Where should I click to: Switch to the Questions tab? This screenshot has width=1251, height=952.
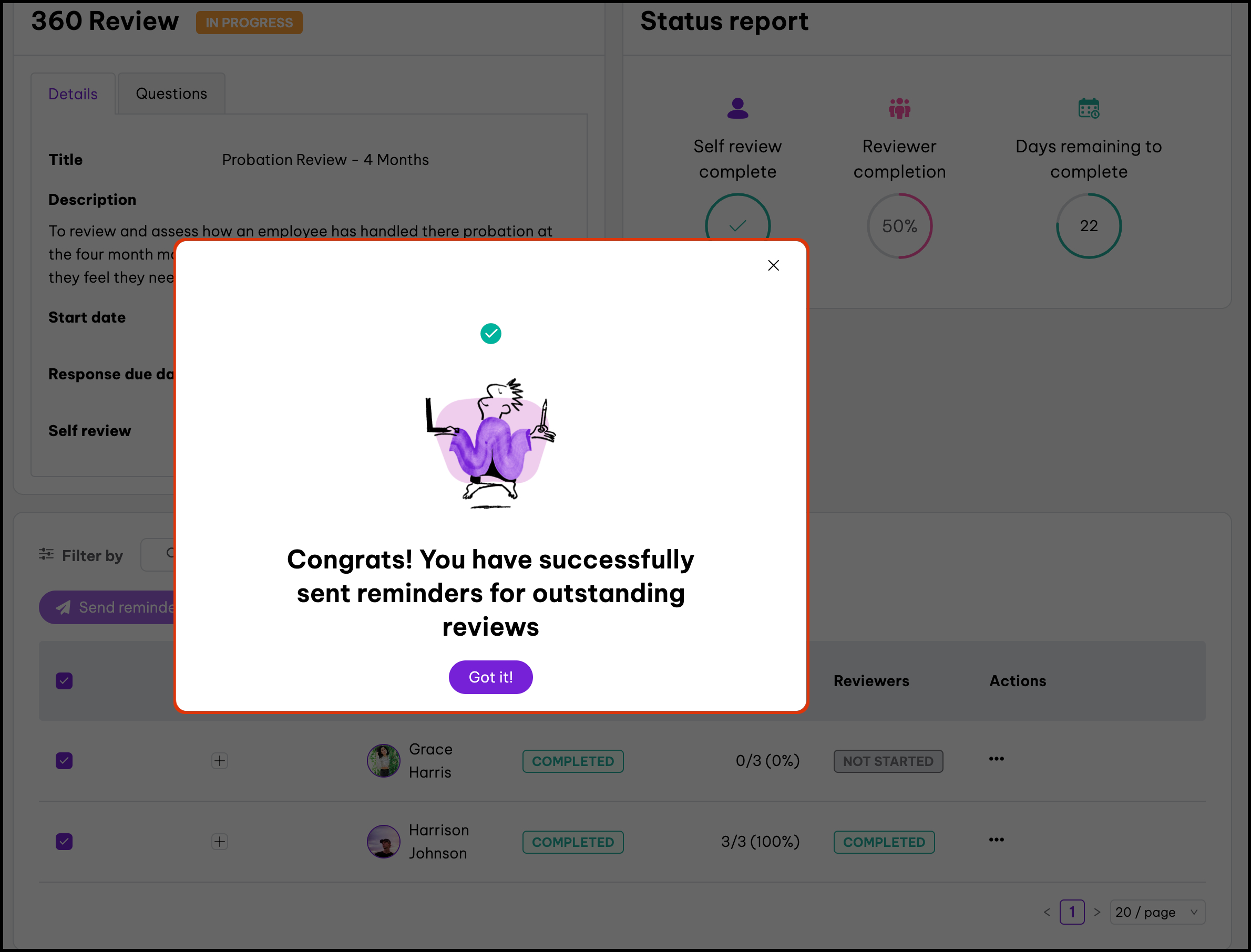tap(171, 94)
